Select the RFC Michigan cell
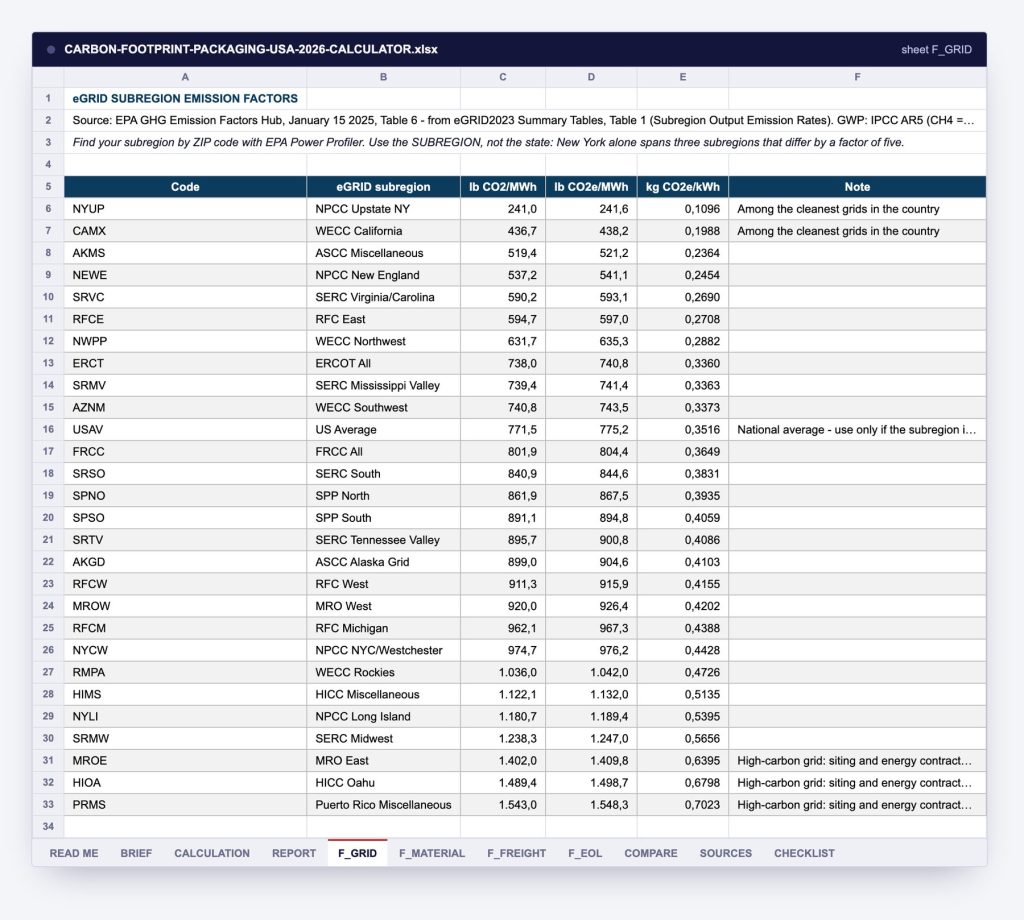Screen dimensions: 1024x920 [383, 628]
